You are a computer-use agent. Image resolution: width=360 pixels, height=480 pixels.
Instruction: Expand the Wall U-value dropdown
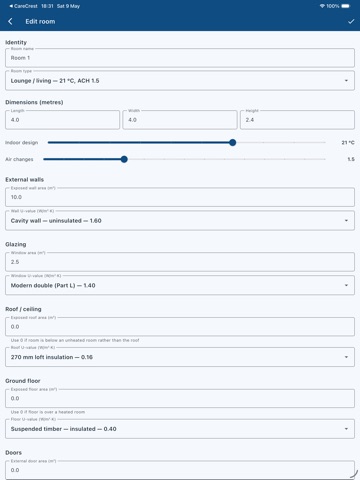180,221
